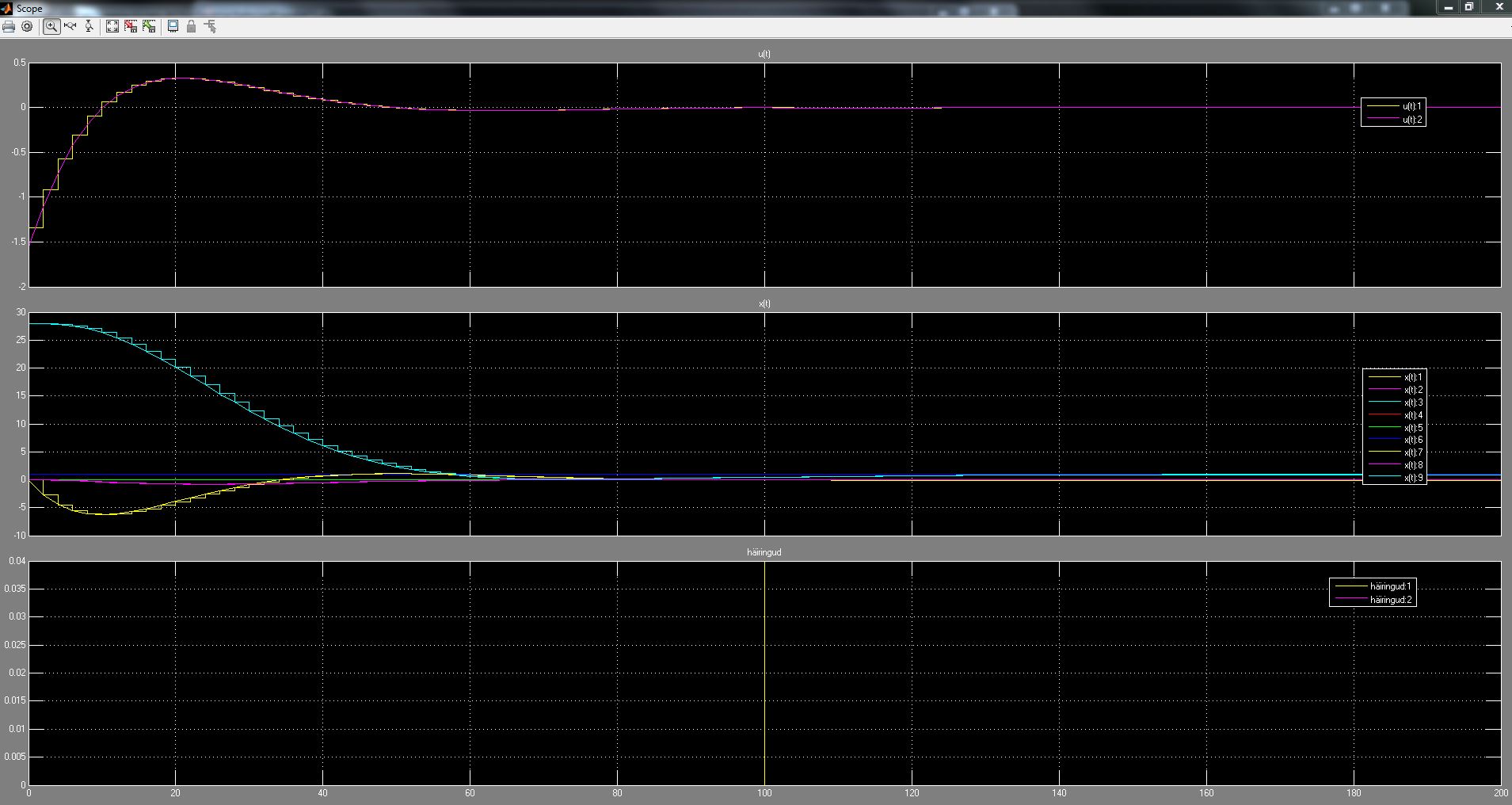This screenshot has width=1512, height=805.
Task: Click the u(t) plot title
Action: [764, 54]
